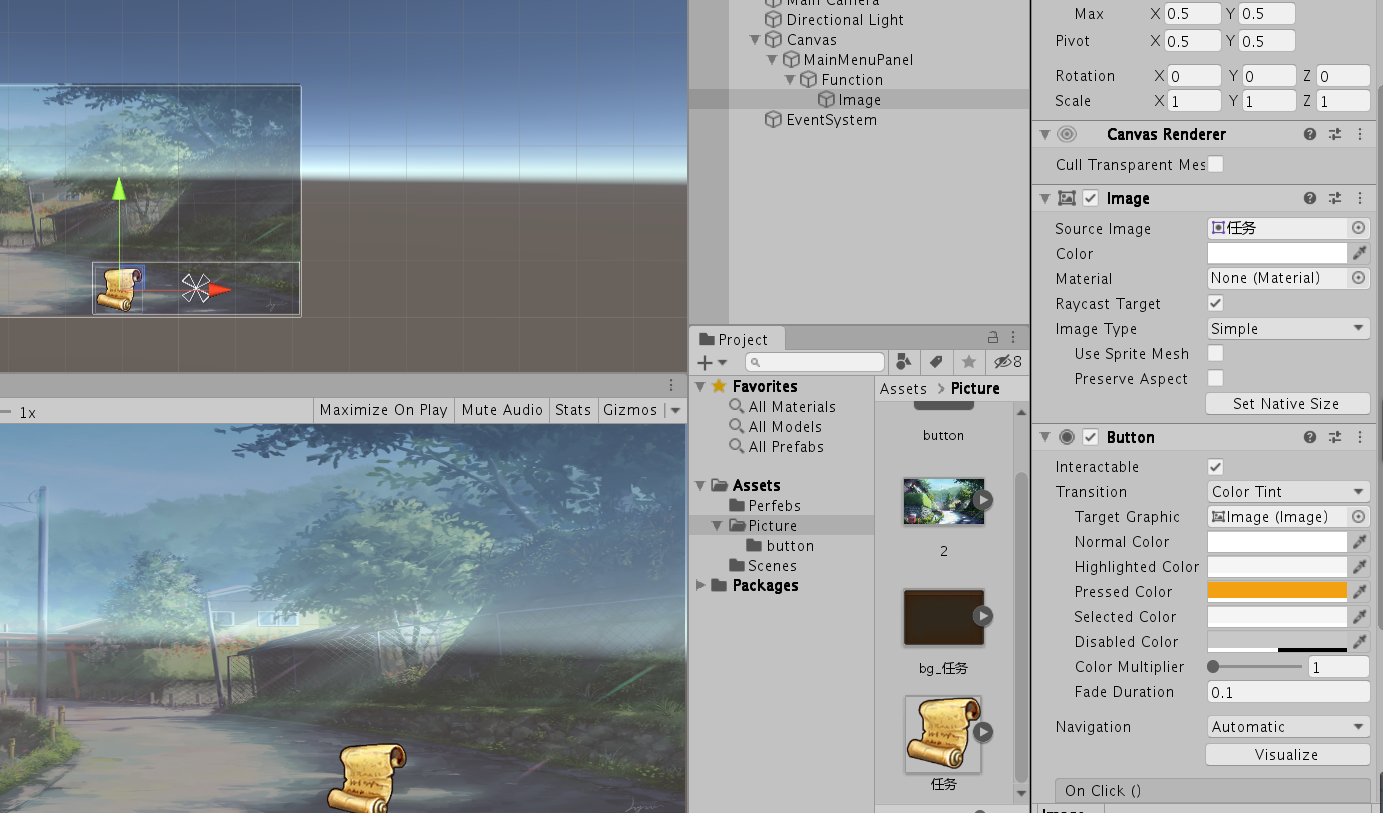Go to Assets in the Project breadcrumb
This screenshot has height=813, width=1383.
[903, 388]
